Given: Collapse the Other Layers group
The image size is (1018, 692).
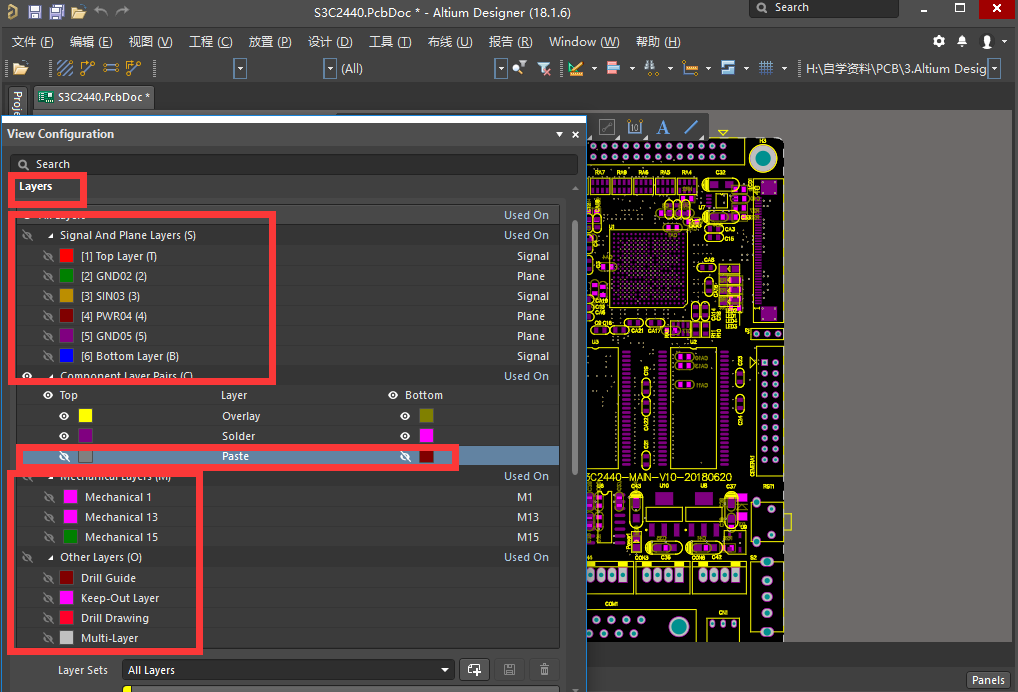Looking at the screenshot, I should pyautogui.click(x=51, y=558).
